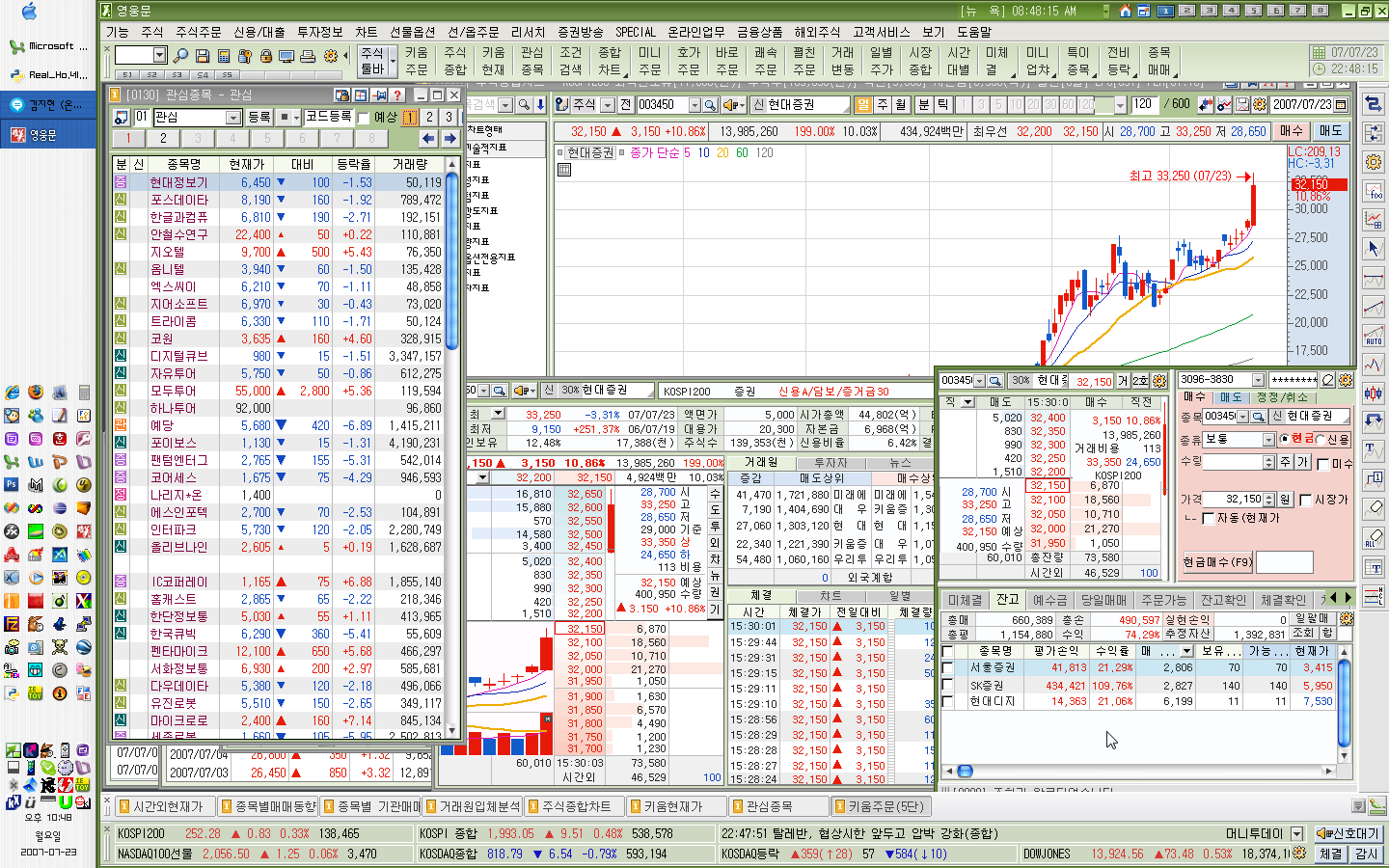
Task: Toggle the 자동(현재가) checkbox
Action: 1208,518
